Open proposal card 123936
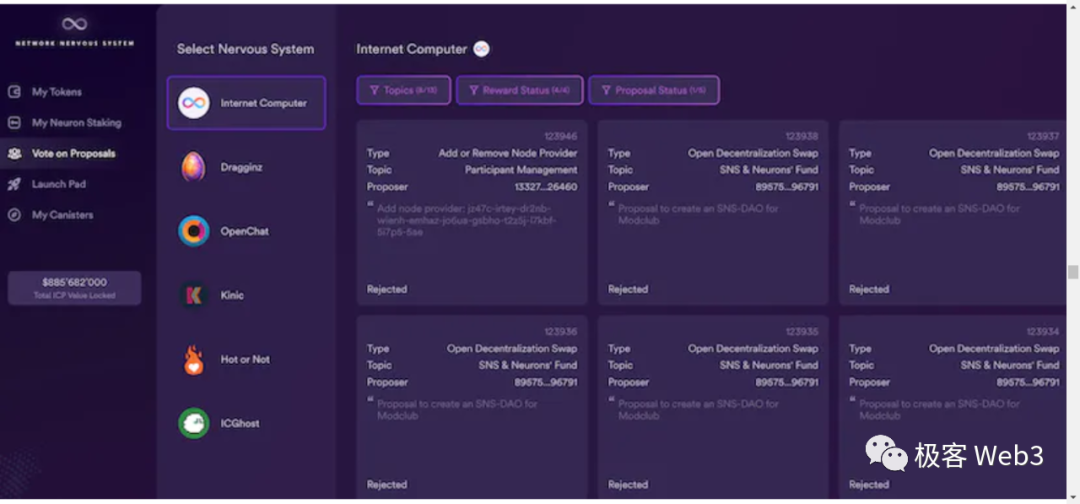This screenshot has height=504, width=1080. tap(472, 407)
